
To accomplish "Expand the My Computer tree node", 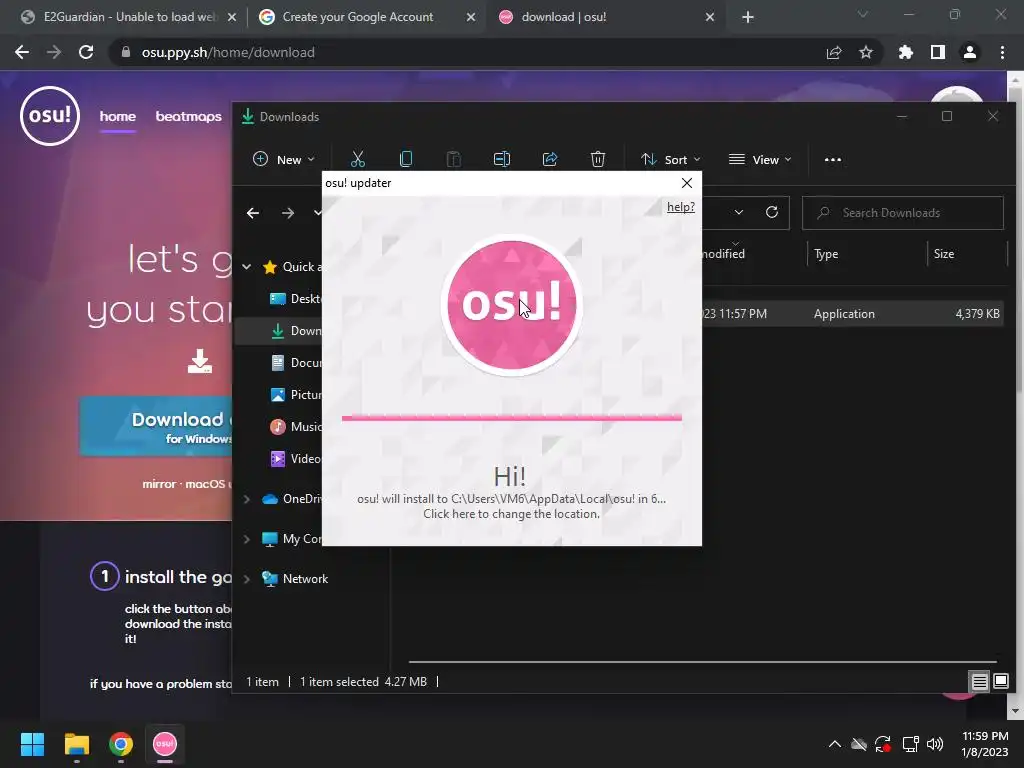I will click(246, 539).
